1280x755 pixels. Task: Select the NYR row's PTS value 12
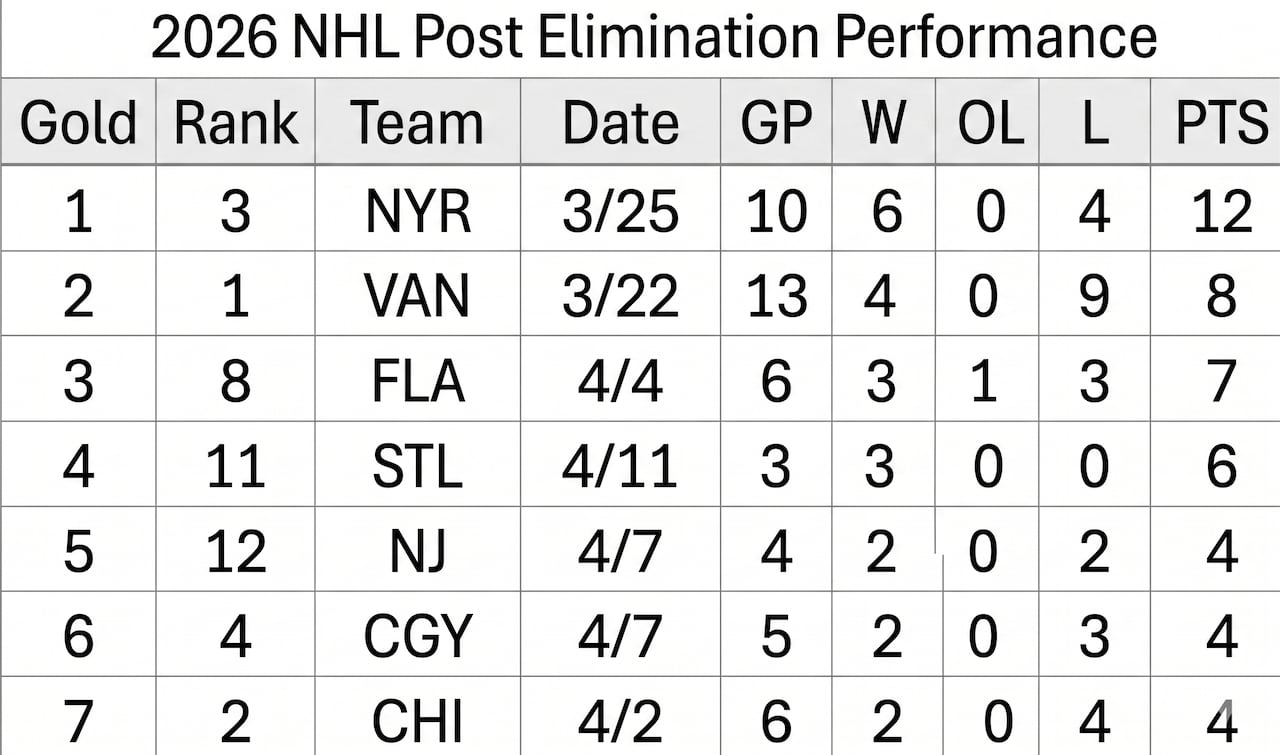tap(1221, 211)
